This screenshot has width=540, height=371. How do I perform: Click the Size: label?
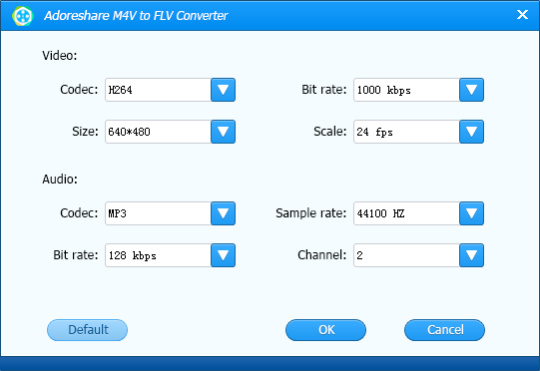85,132
